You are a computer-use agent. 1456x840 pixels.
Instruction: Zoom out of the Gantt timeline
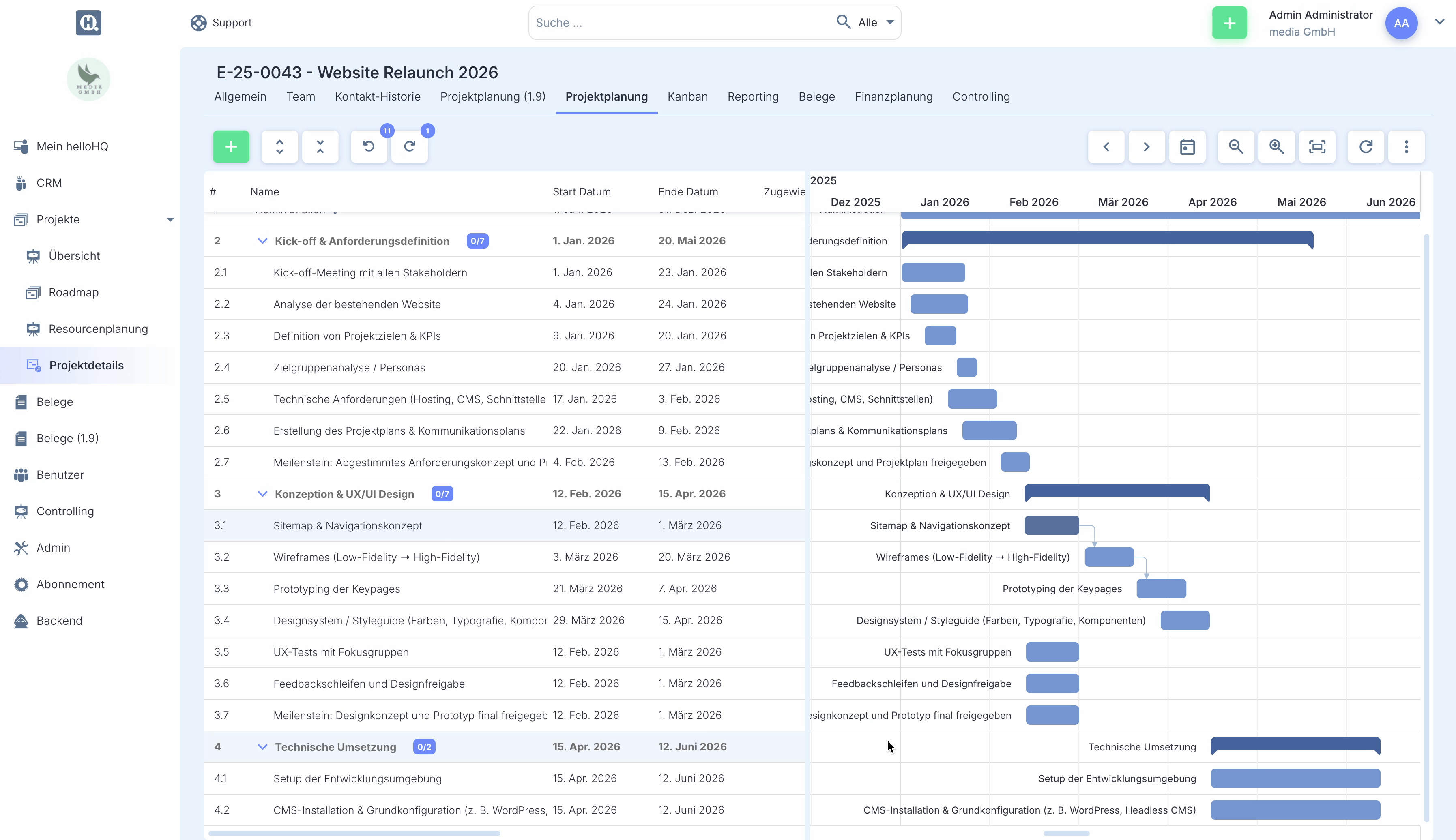pyautogui.click(x=1235, y=146)
